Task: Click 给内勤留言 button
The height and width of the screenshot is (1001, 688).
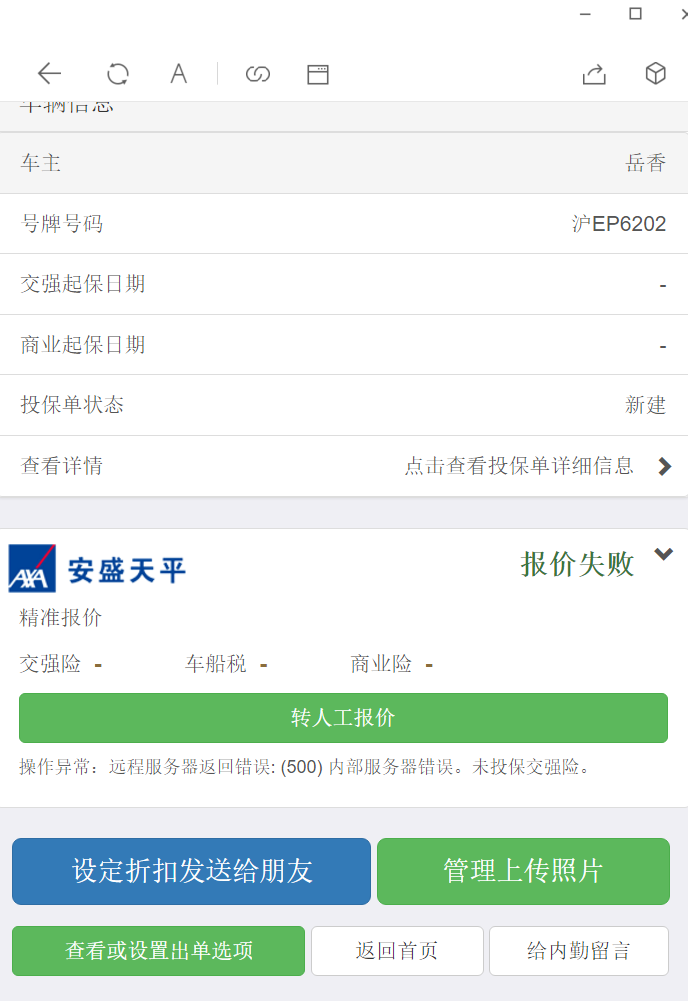Action: [x=578, y=951]
